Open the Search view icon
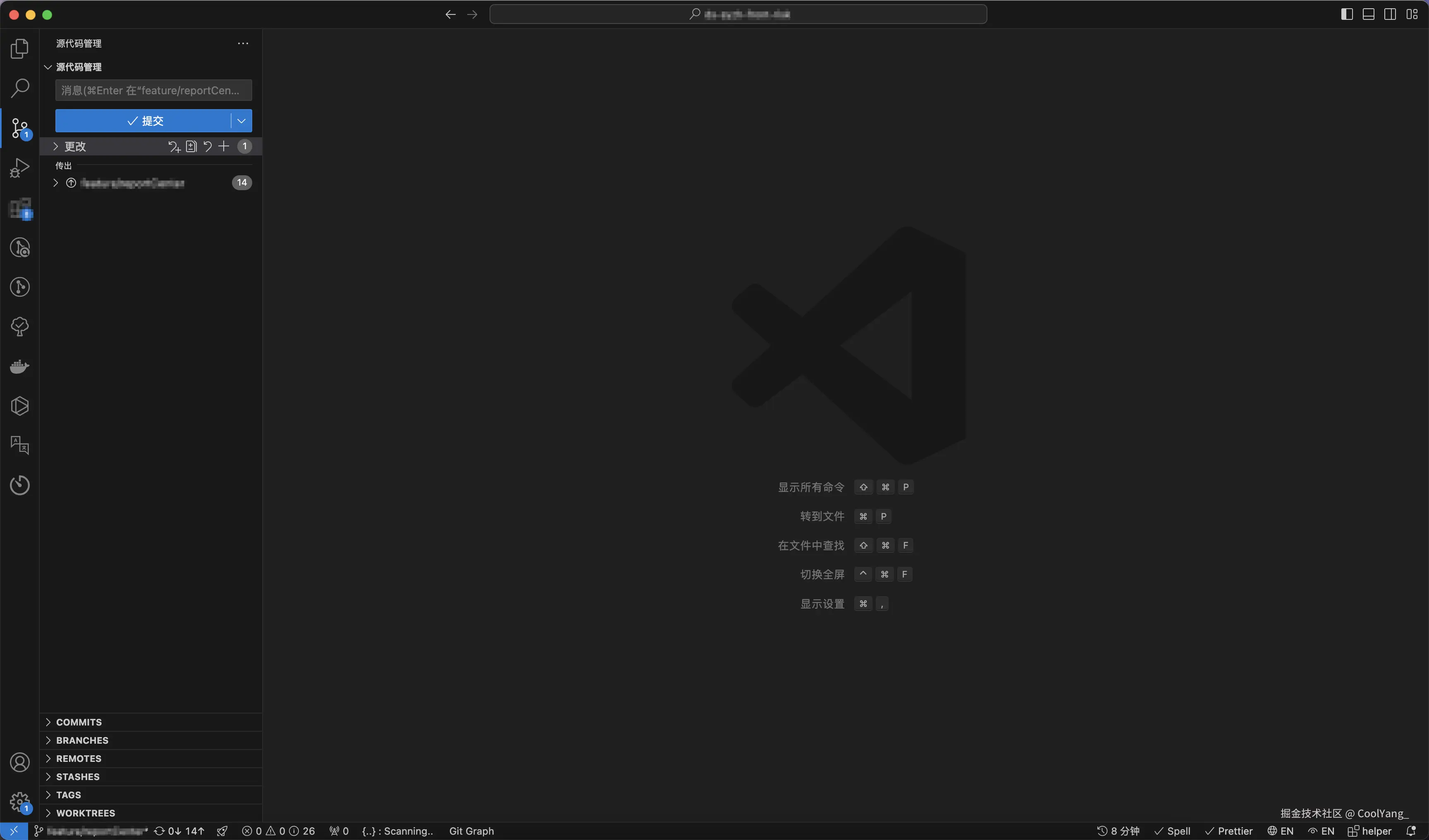Image resolution: width=1429 pixels, height=840 pixels. click(x=20, y=88)
